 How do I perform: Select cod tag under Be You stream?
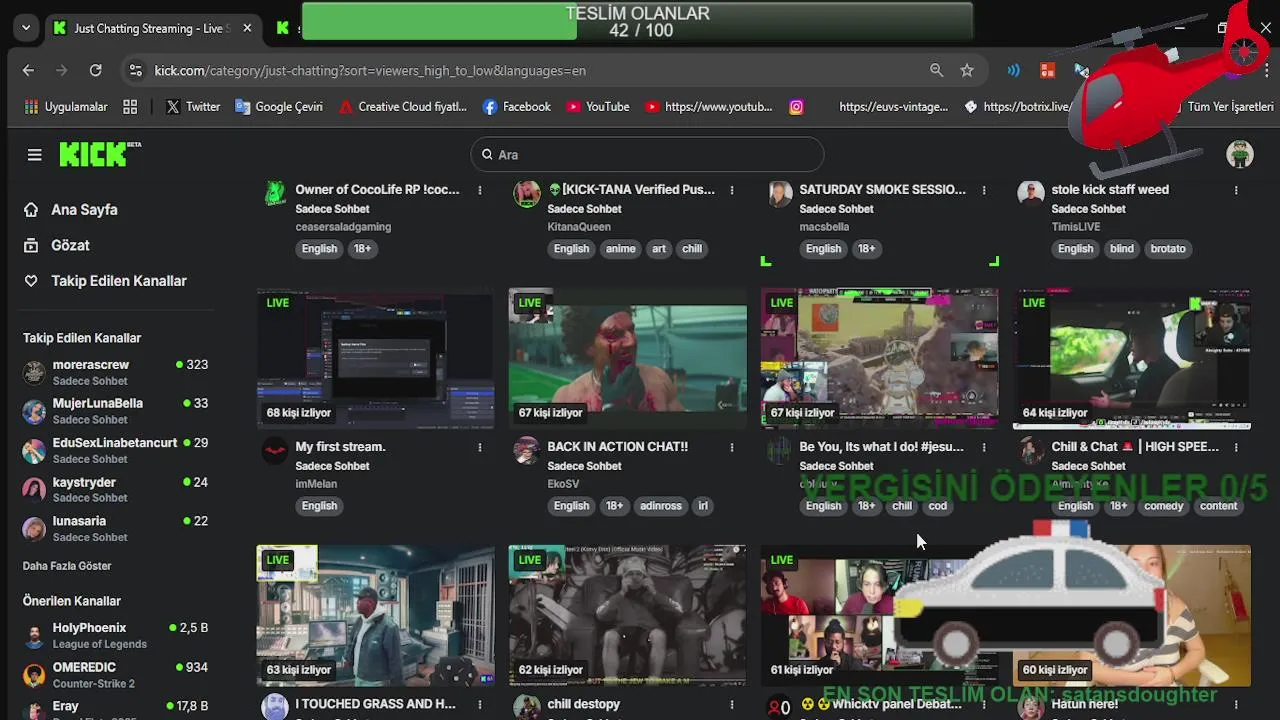coord(937,506)
